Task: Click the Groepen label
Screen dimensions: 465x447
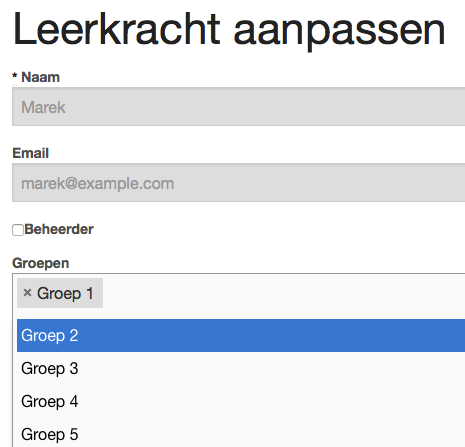Action: [41, 263]
